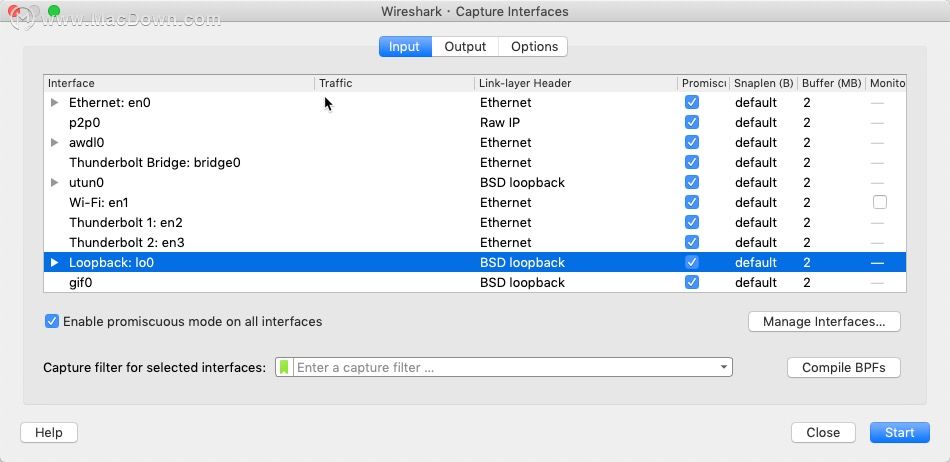The width and height of the screenshot is (950, 462).
Task: Start capturing with the Start button
Action: 899,432
